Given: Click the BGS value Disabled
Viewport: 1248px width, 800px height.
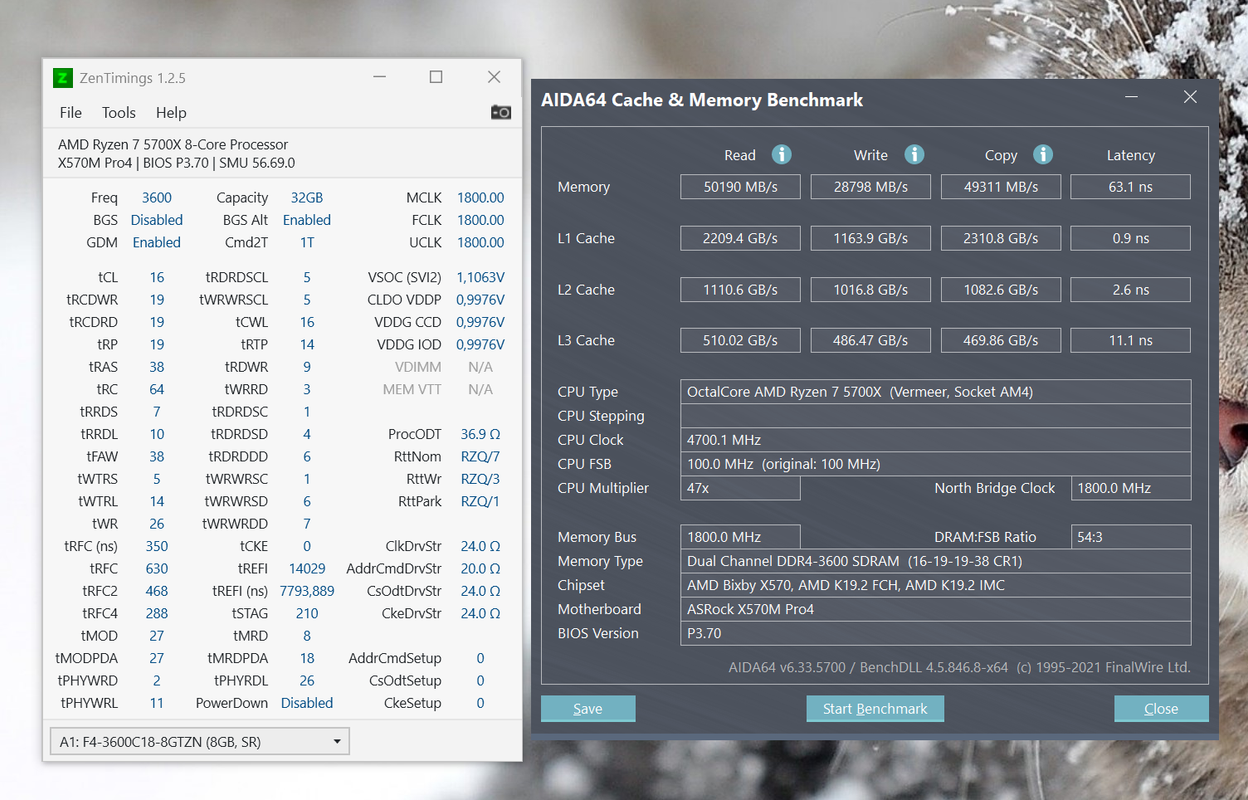Looking at the screenshot, I should (157, 220).
